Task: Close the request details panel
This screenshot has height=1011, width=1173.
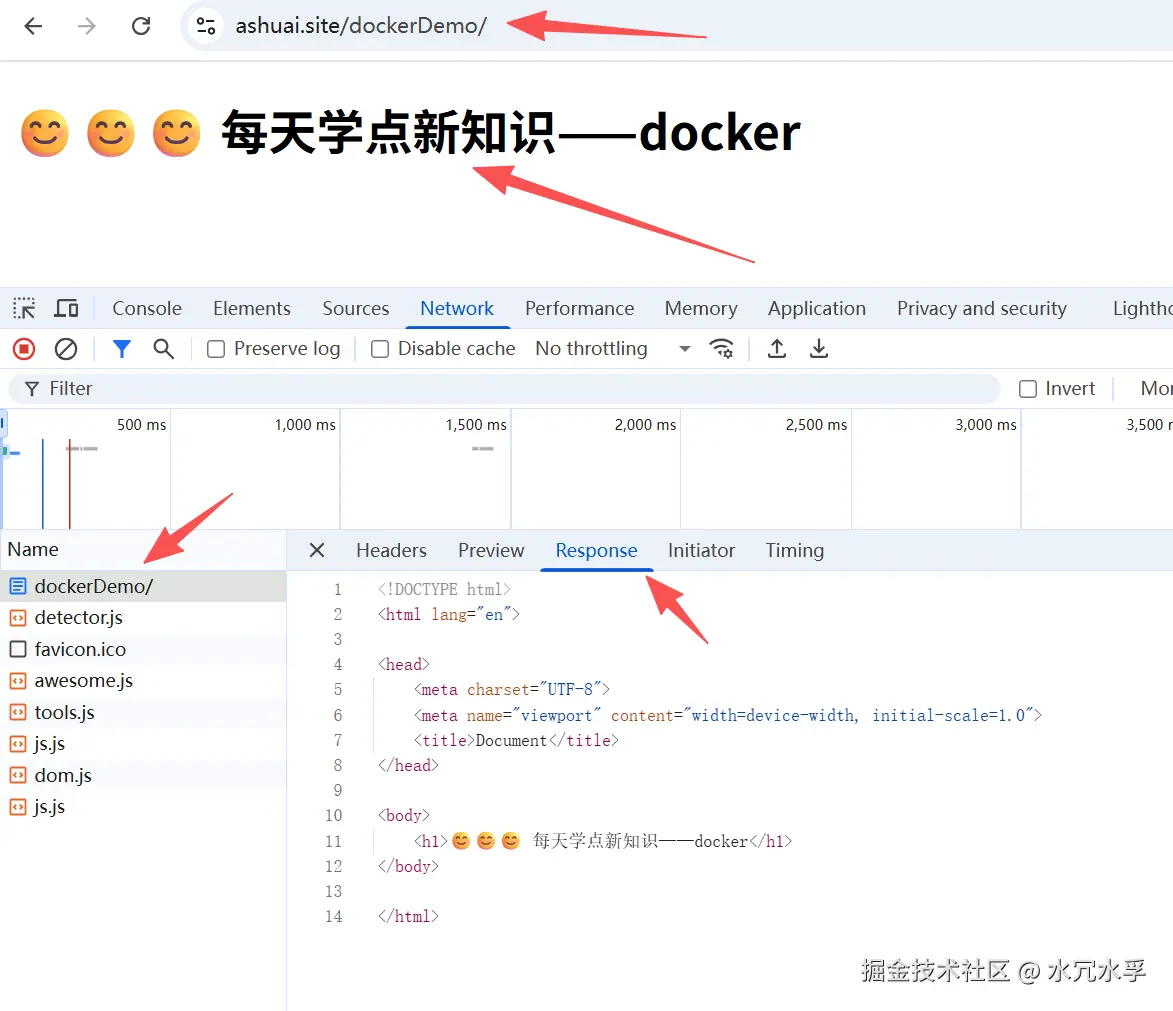Action: (x=317, y=550)
